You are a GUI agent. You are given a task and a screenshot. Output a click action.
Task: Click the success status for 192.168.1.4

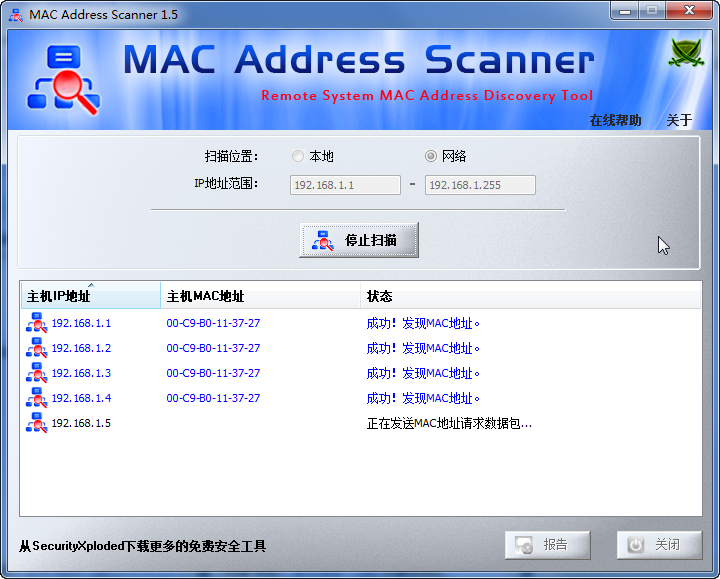click(x=423, y=398)
